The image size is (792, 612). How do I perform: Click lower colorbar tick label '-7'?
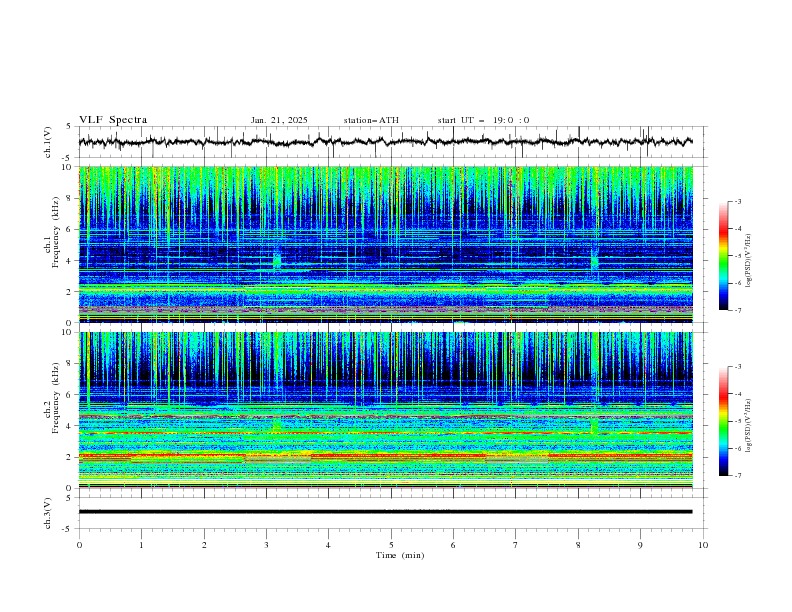[737, 476]
